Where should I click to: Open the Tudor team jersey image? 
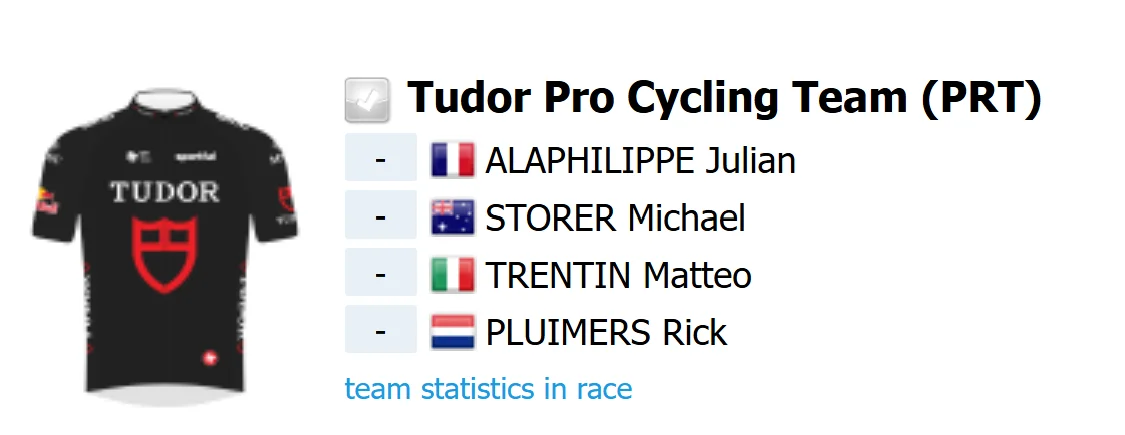click(x=164, y=248)
